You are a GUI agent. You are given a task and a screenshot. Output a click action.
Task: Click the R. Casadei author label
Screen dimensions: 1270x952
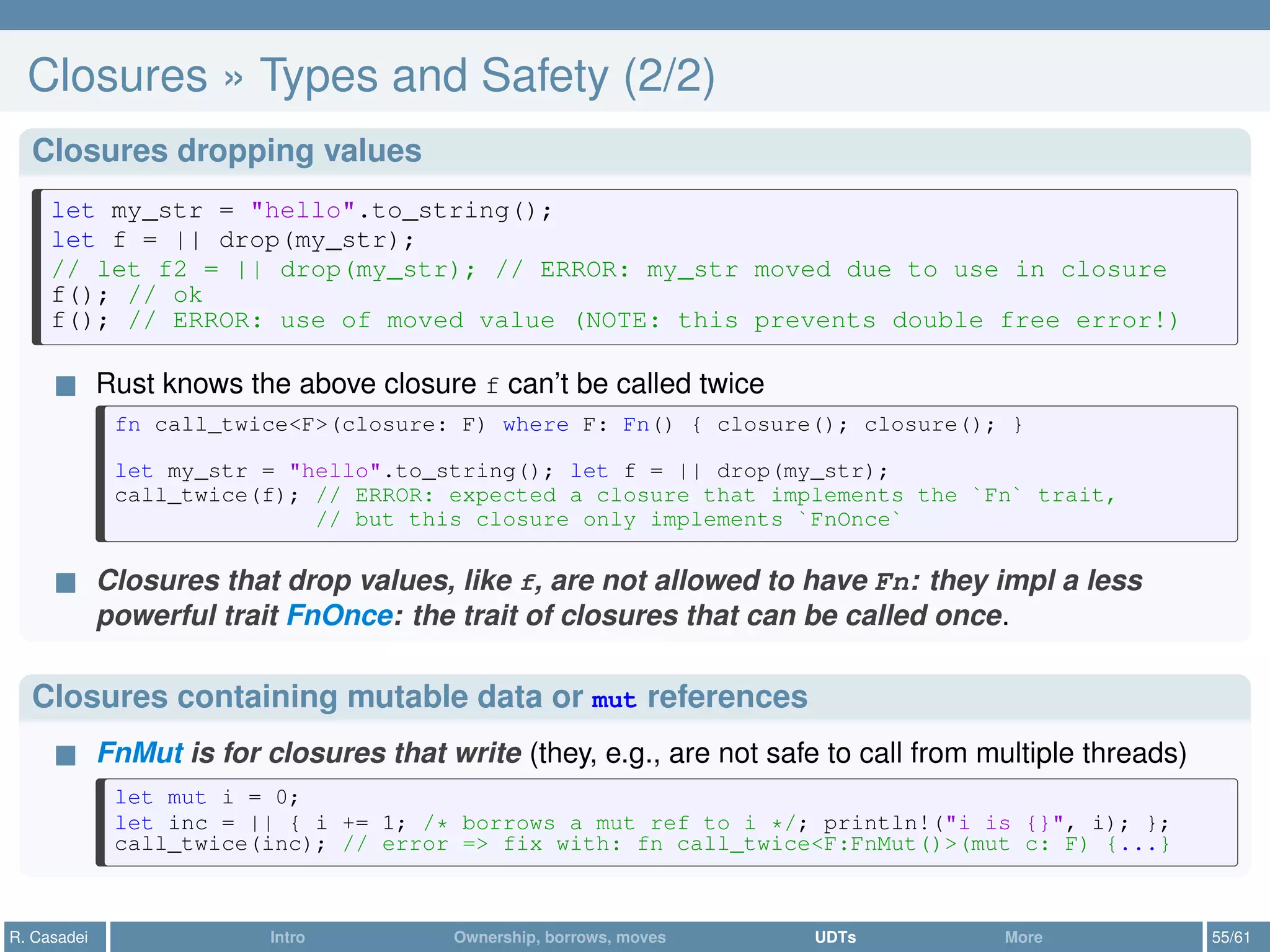point(49,937)
